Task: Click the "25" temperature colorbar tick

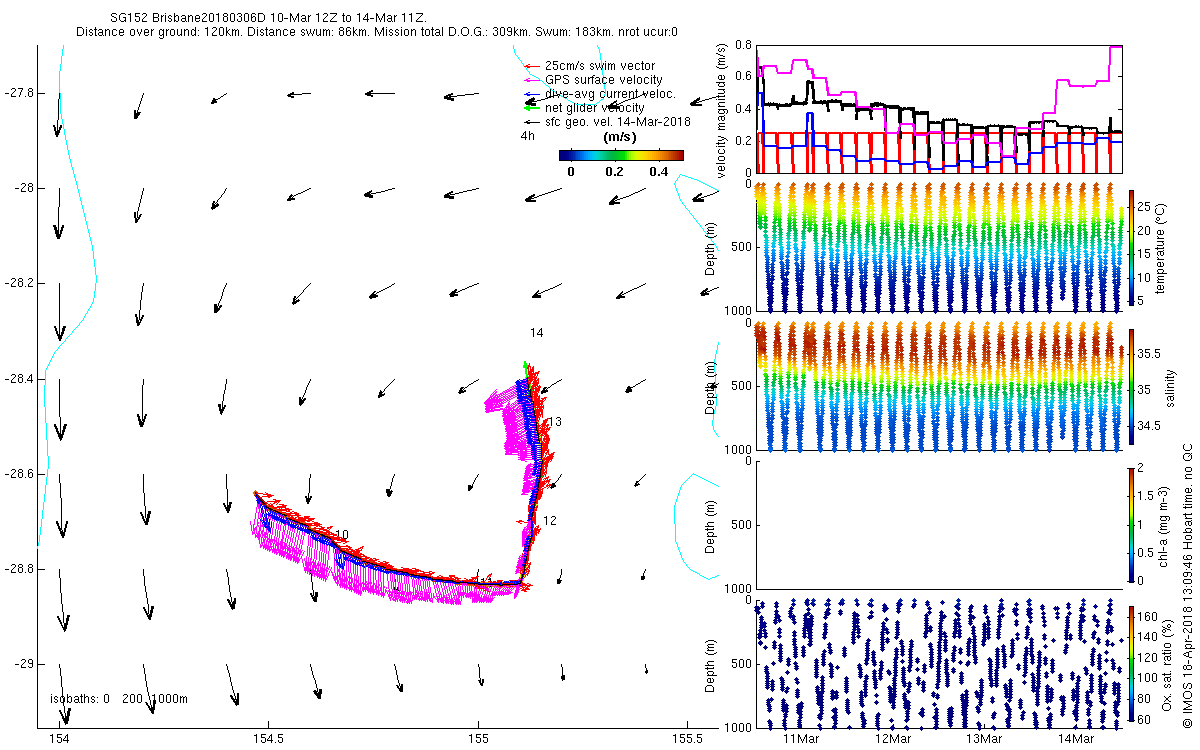Action: click(1146, 206)
